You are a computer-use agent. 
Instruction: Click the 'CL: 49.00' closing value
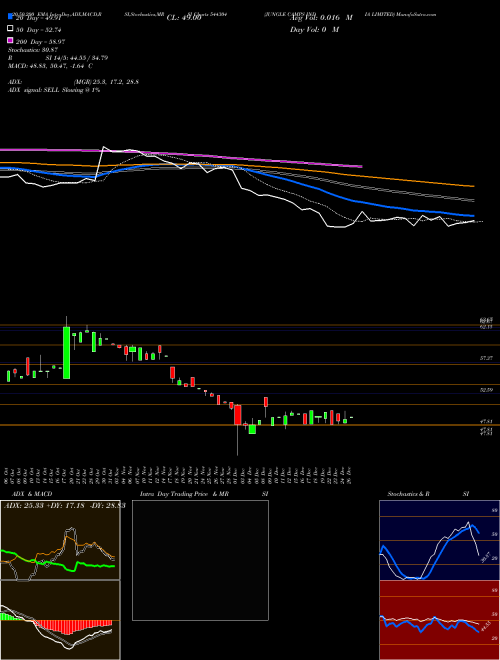tap(184, 18)
